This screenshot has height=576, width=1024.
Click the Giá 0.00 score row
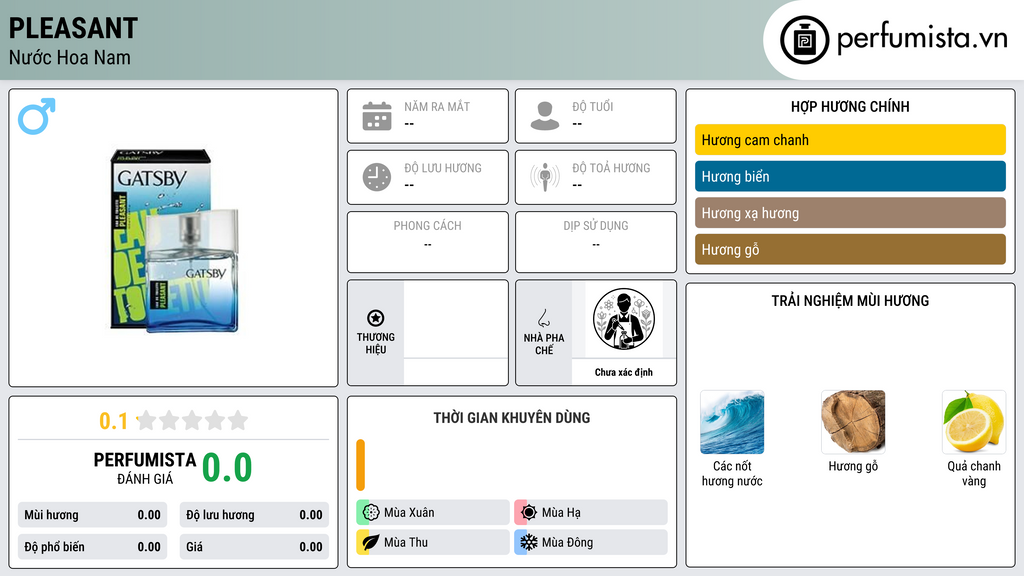click(254, 547)
